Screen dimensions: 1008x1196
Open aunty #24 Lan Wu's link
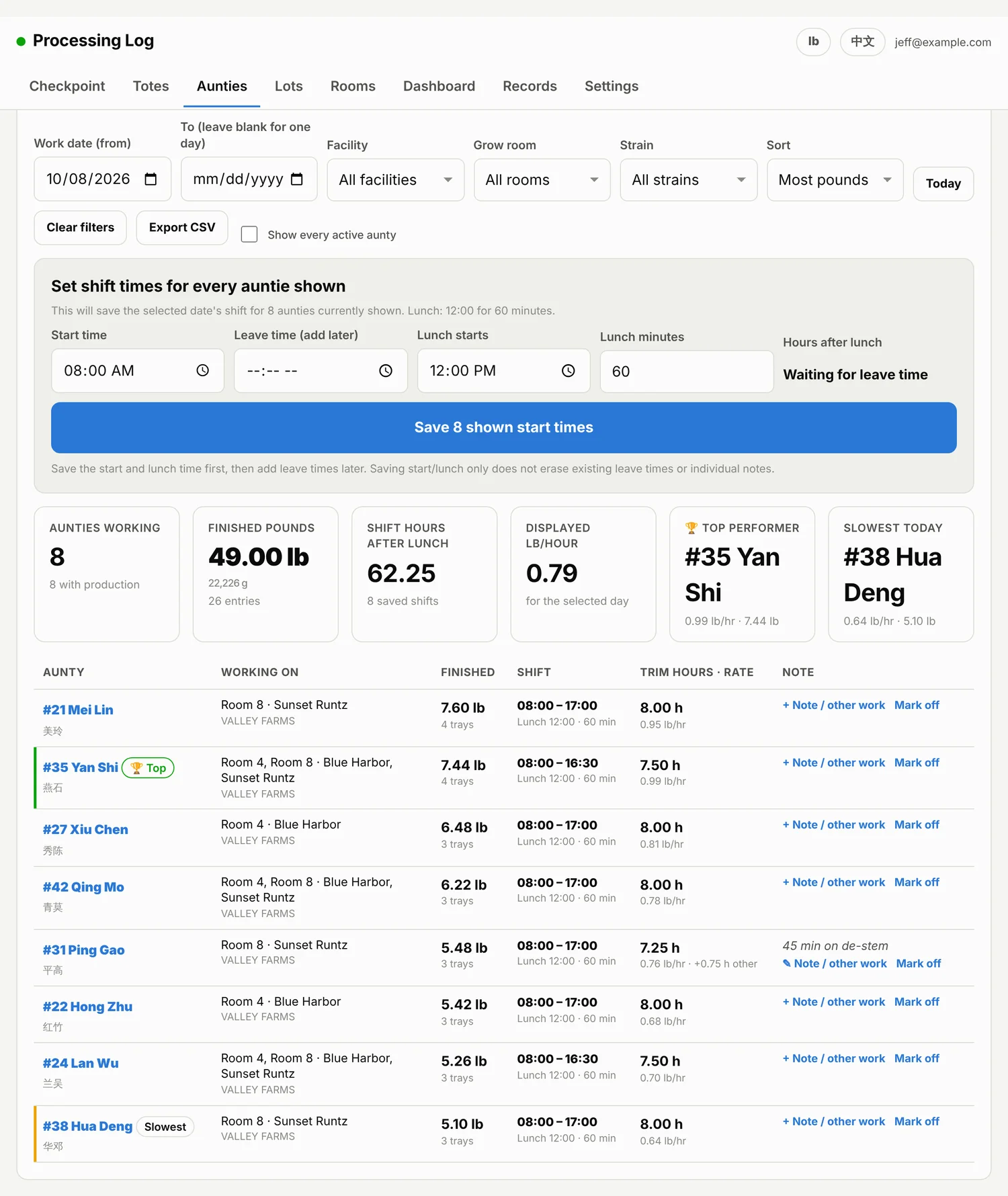pos(81,1063)
